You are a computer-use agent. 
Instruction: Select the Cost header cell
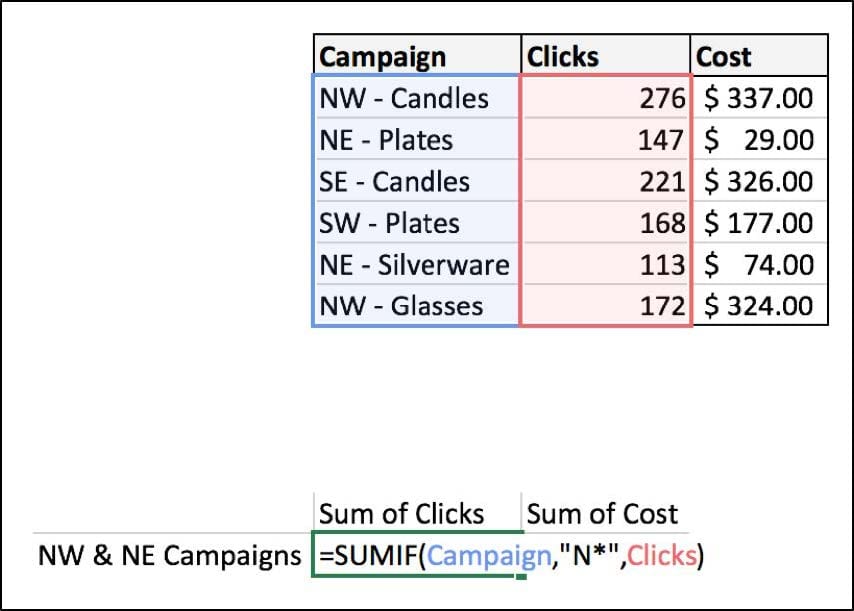click(x=759, y=56)
